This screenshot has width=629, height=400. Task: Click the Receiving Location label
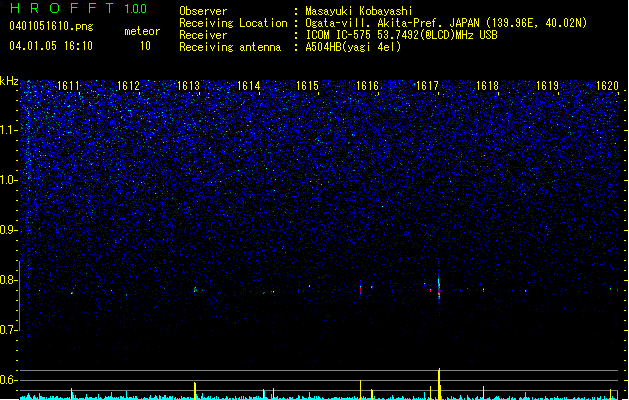coord(233,23)
